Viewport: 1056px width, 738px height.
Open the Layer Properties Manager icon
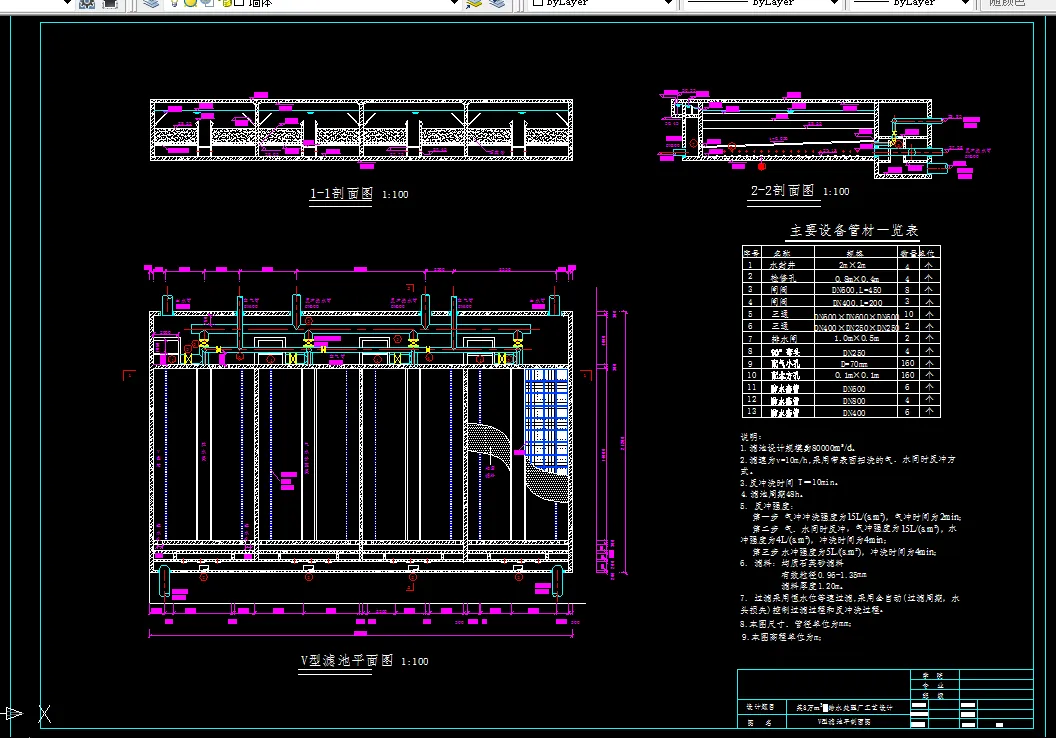click(151, 3)
